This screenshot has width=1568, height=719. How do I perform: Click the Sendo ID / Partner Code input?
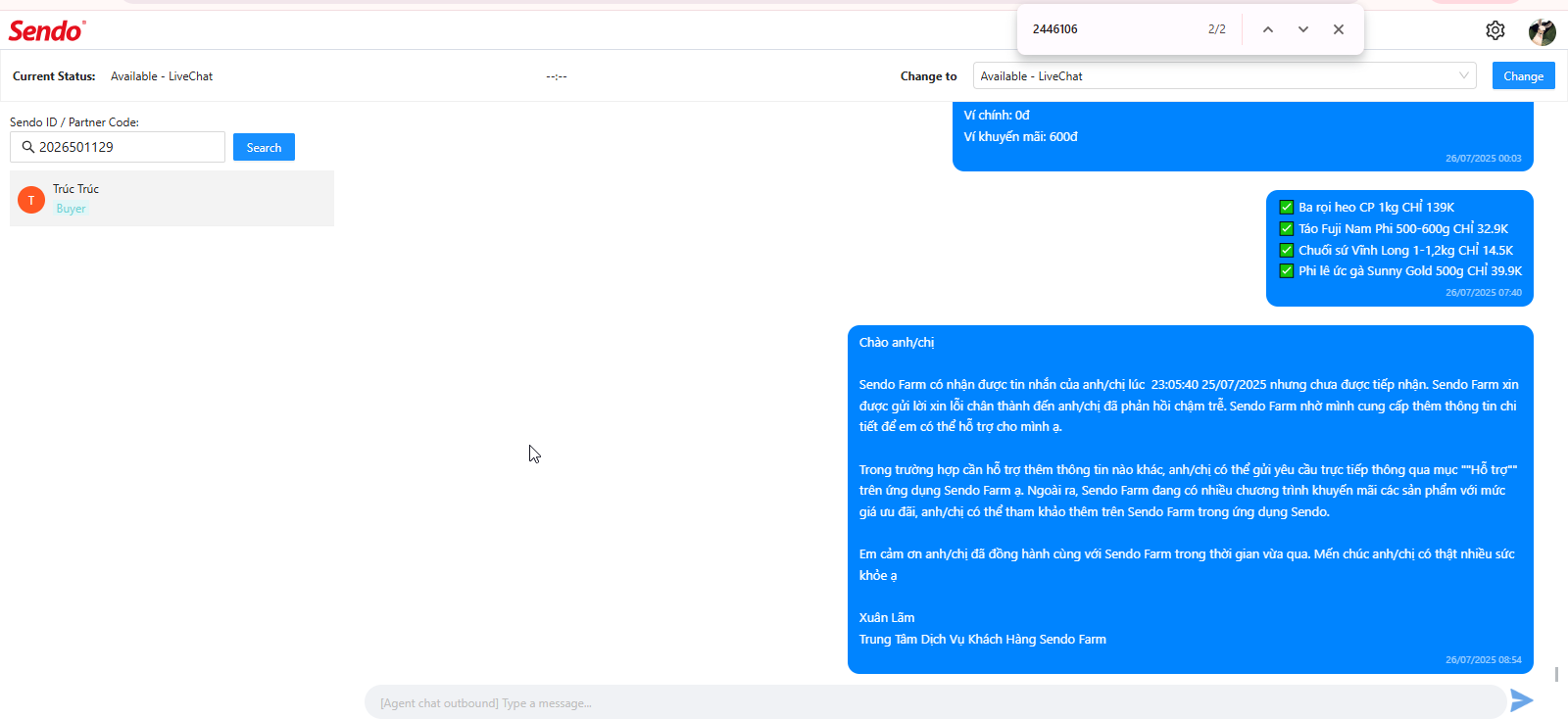click(x=118, y=147)
